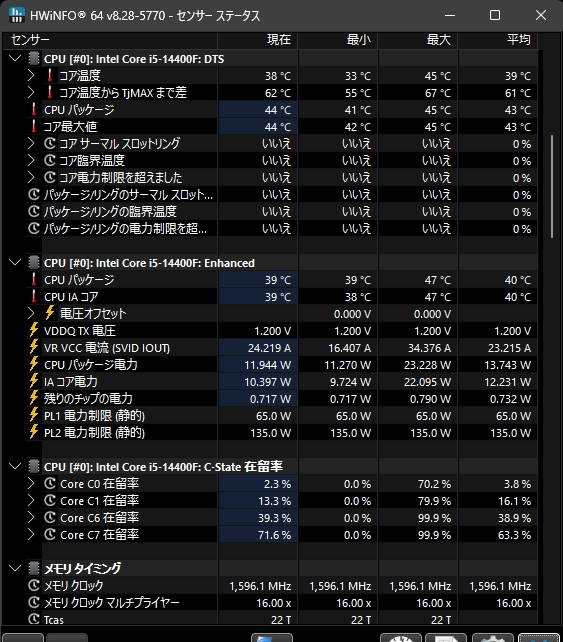
Task: Click the vertical scrollbar thumb
Action: (552, 186)
